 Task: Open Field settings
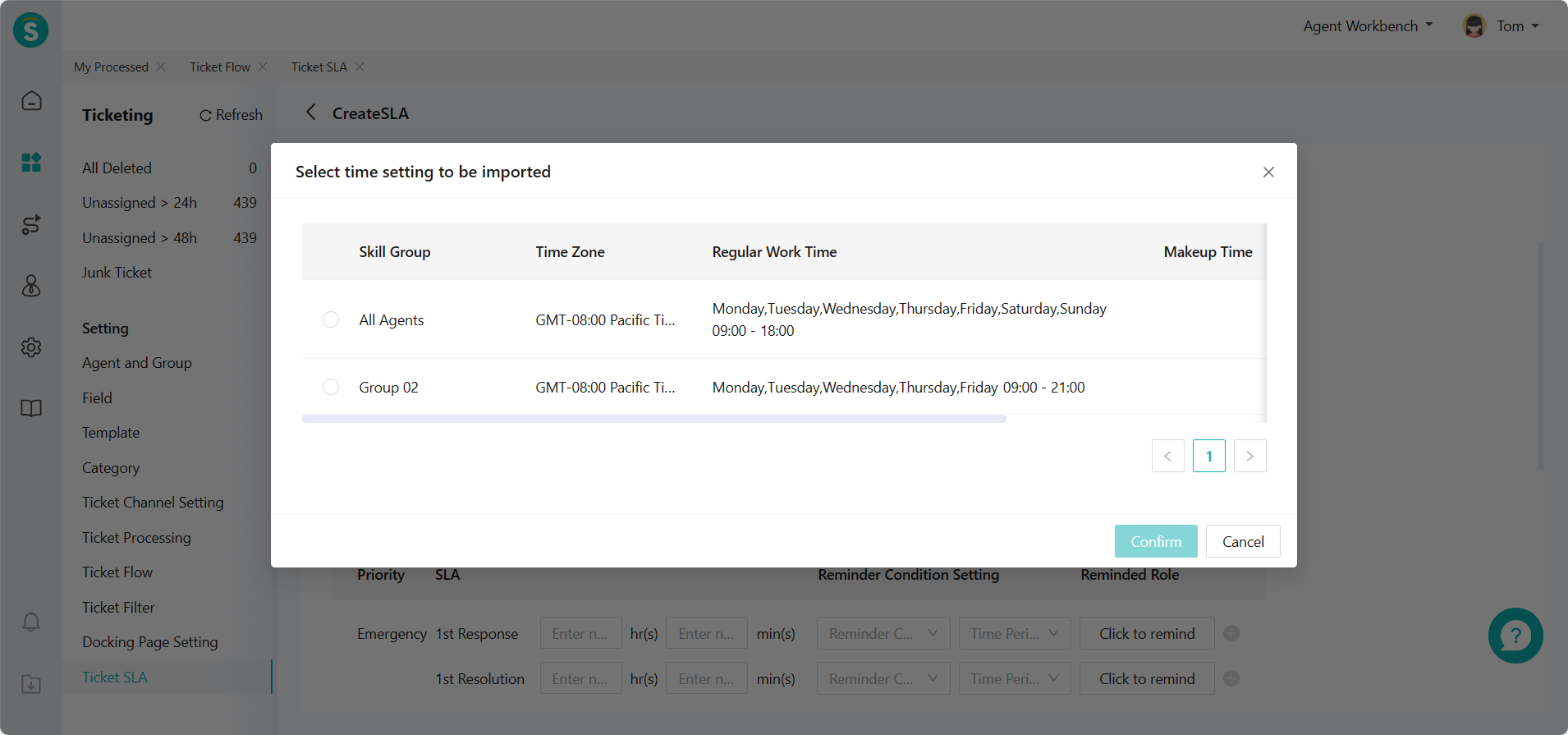pyautogui.click(x=97, y=397)
